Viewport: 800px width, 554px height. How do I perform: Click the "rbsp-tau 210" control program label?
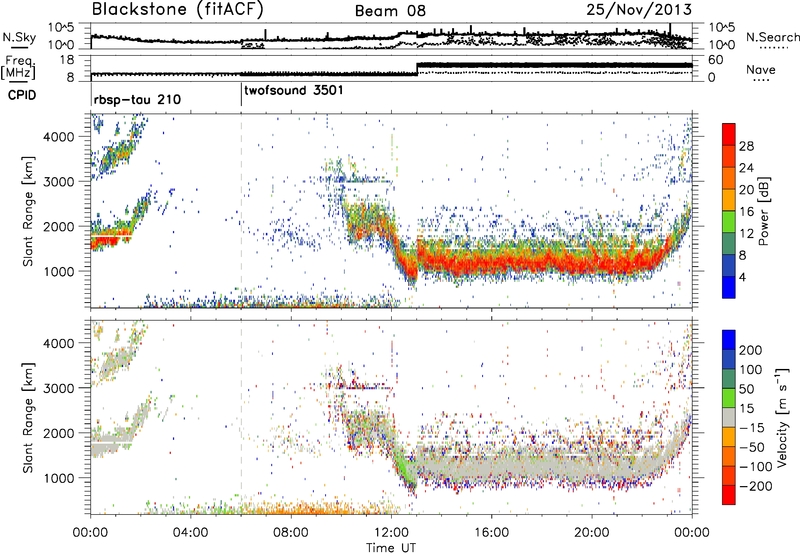point(137,99)
